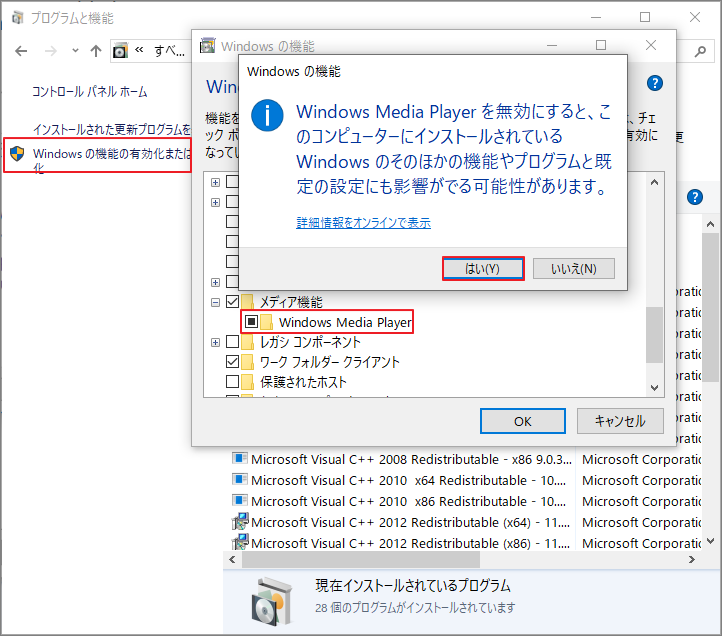Click the メディア機能 folder icon
The image size is (722, 636).
click(247, 302)
